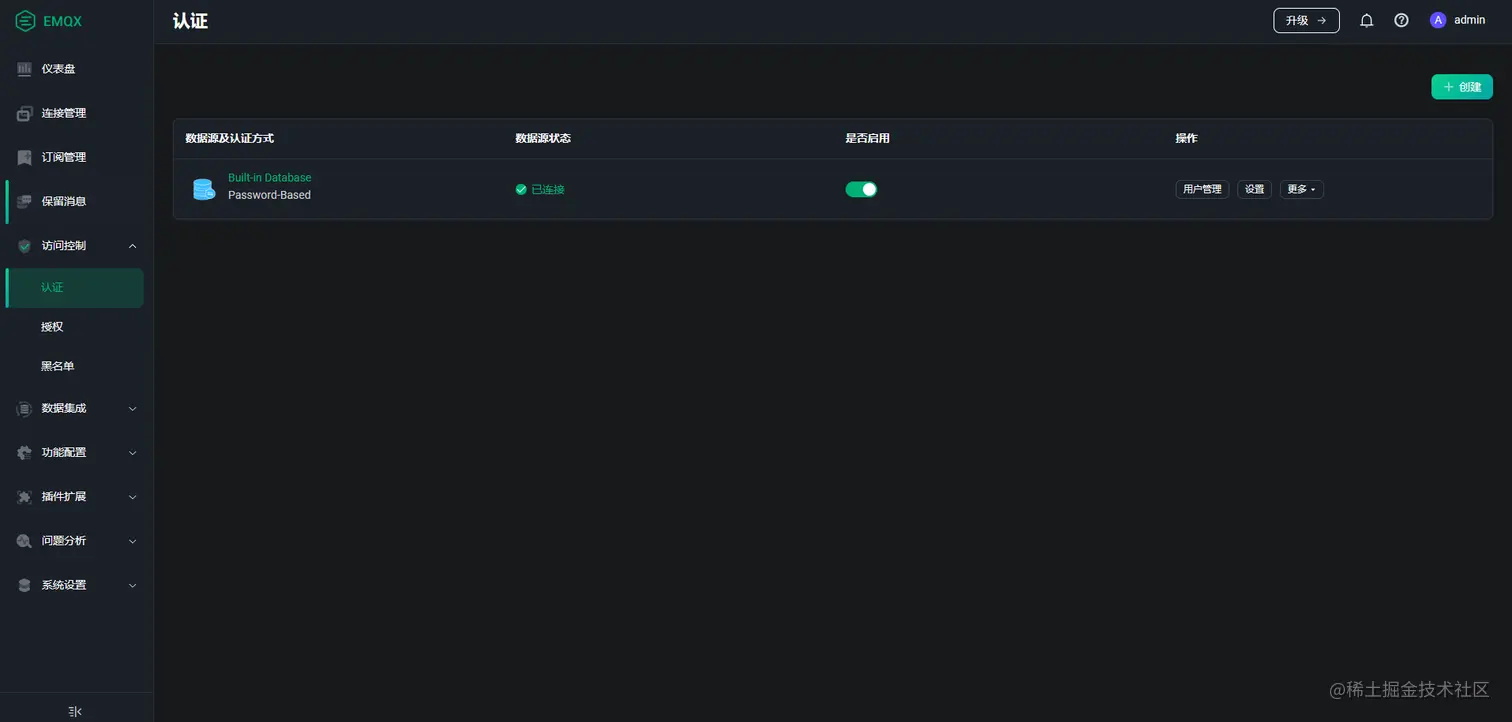The width and height of the screenshot is (1512, 722).
Task: Expand the 问题分析 menu chevron
Action: click(133, 541)
